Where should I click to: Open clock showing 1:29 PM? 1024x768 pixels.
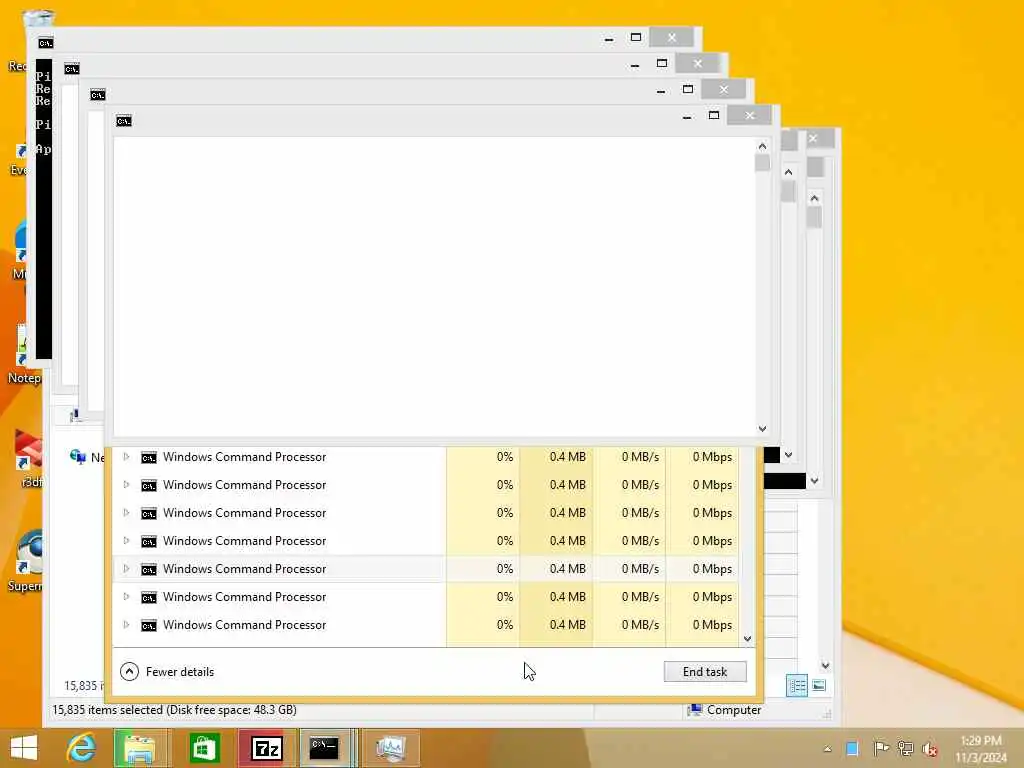point(981,748)
